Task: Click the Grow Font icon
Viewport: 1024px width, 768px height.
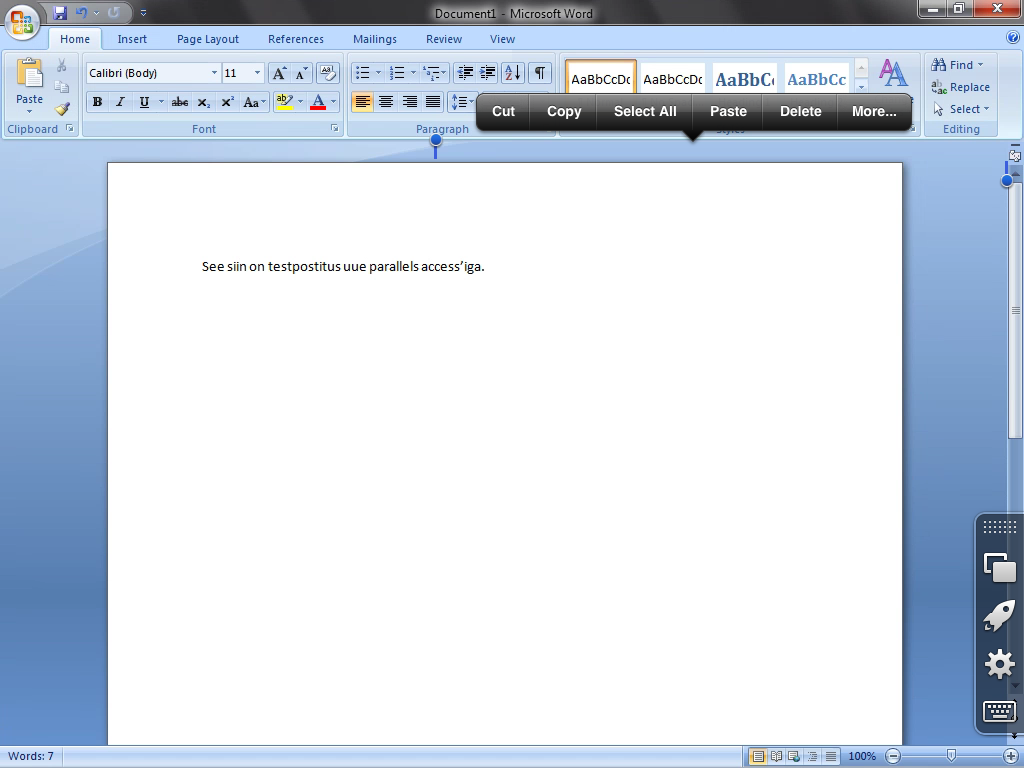Action: click(280, 73)
